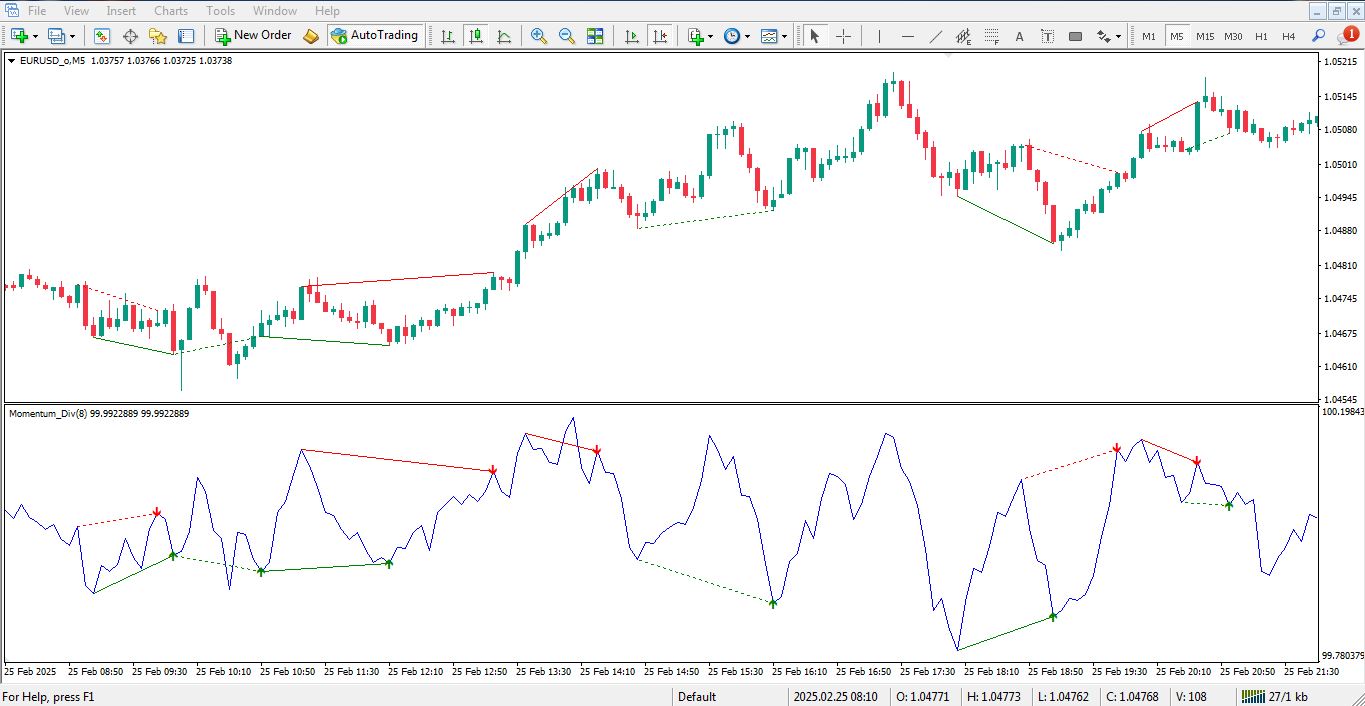
Task: Expand the Profiles dropdown arrow
Action: coord(71,36)
